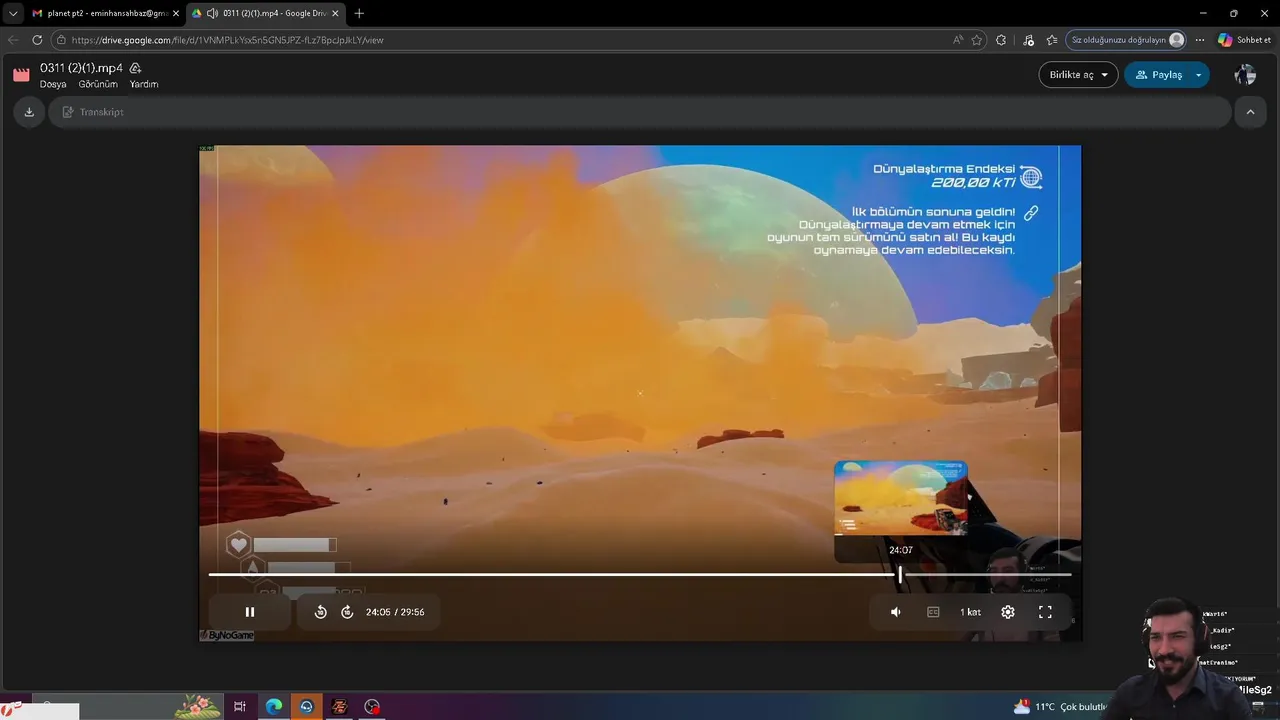Go back to the previous page
The height and width of the screenshot is (720, 1280).
(13, 40)
